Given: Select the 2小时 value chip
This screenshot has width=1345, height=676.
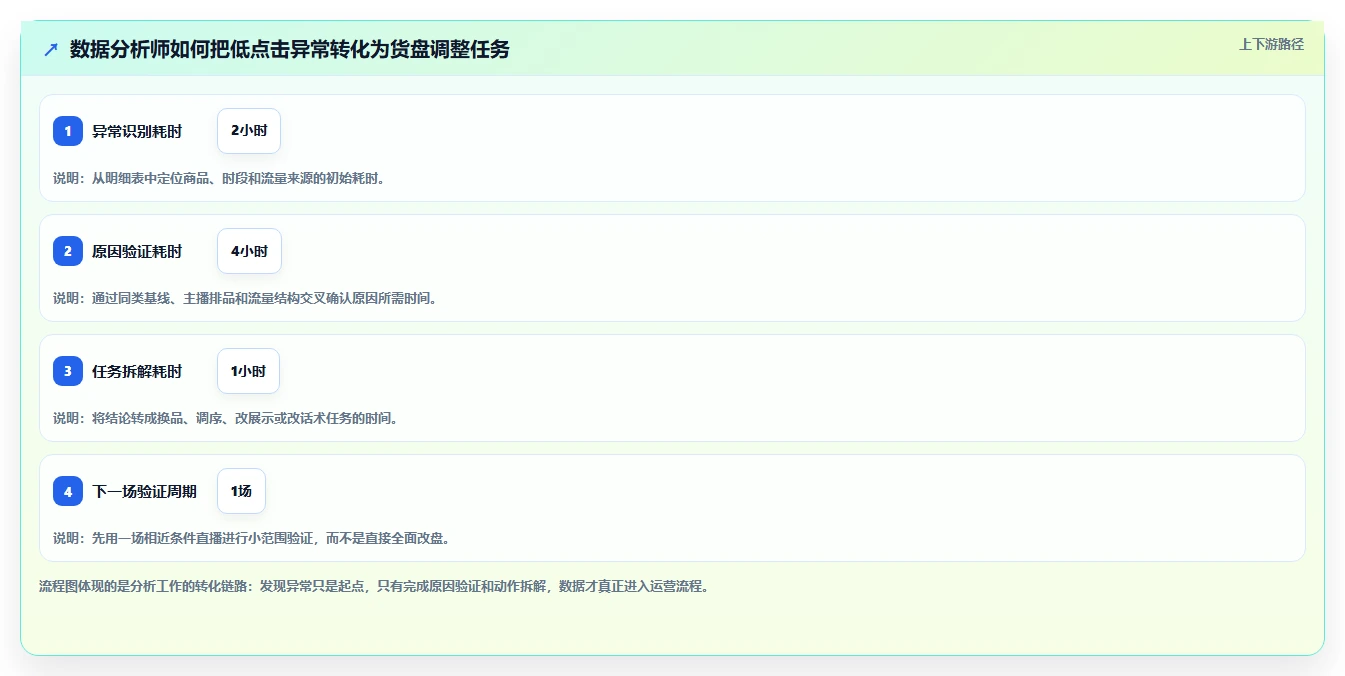Looking at the screenshot, I should (x=249, y=131).
